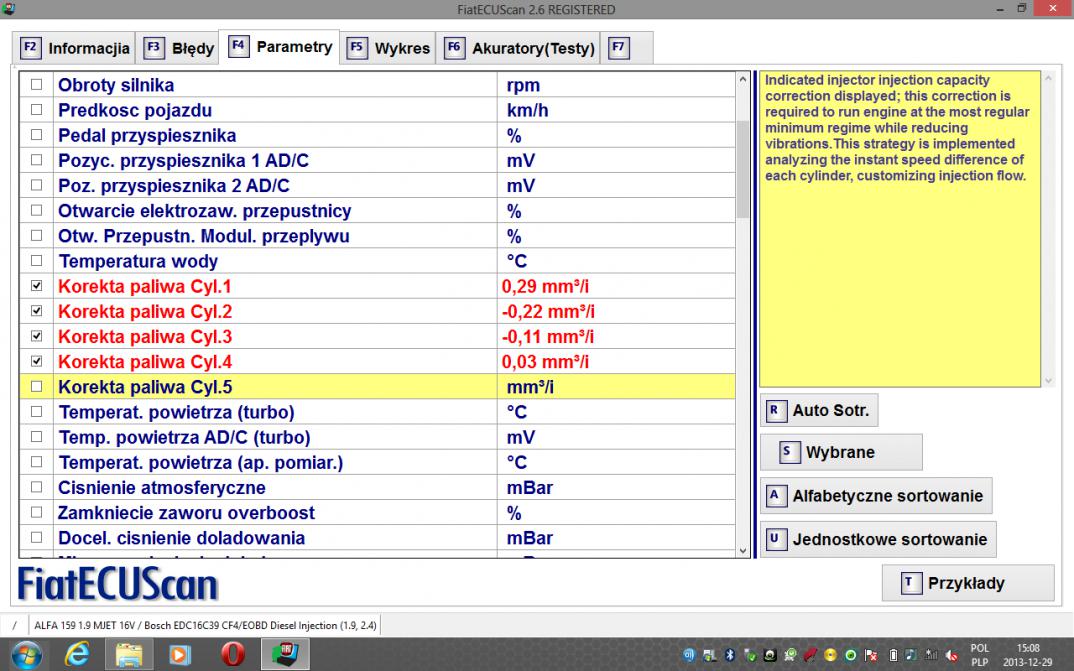Open the Przykłady button
Image resolution: width=1074 pixels, height=671 pixels.
pyautogui.click(x=968, y=583)
